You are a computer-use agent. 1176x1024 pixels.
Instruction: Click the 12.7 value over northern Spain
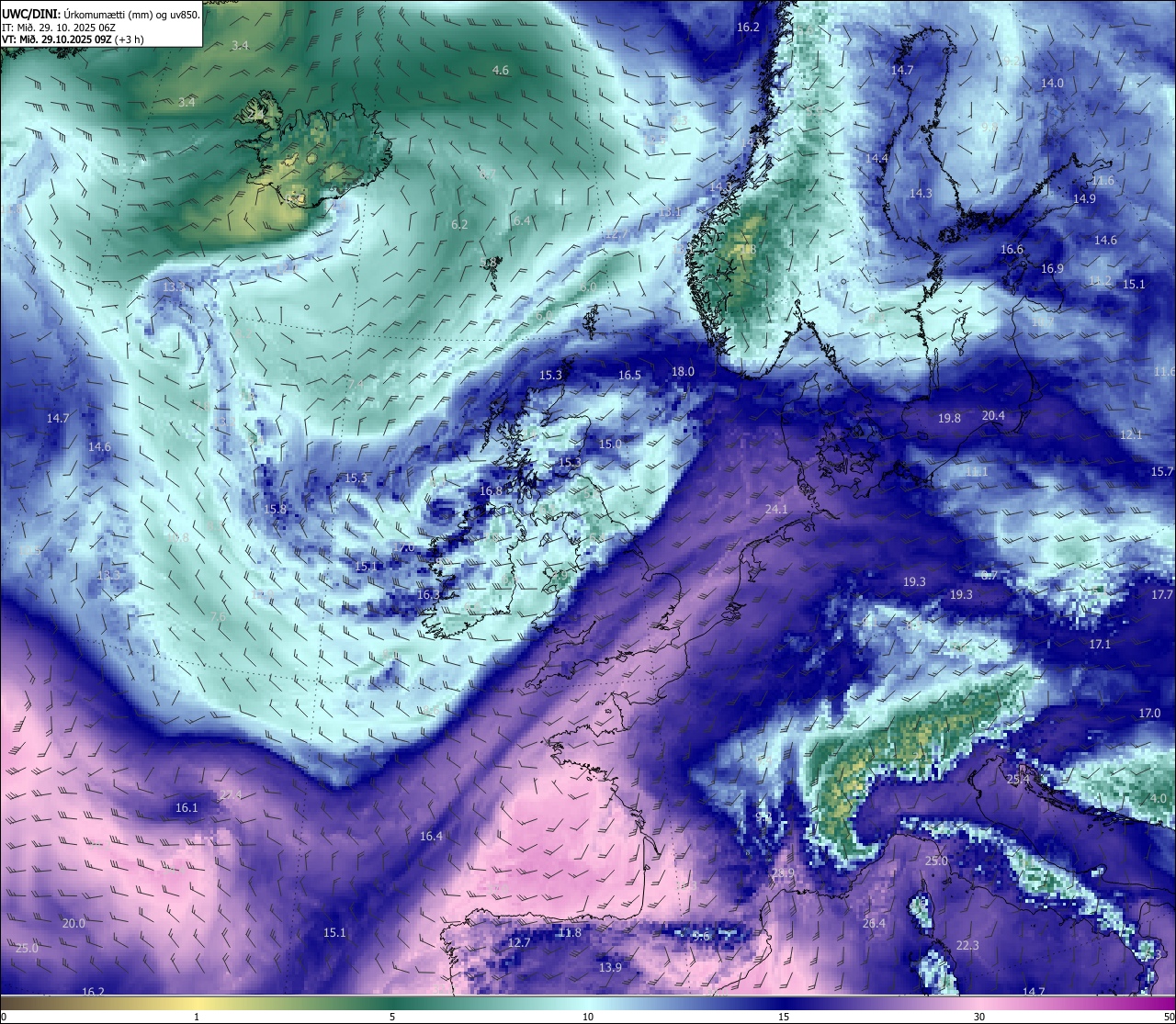(519, 943)
